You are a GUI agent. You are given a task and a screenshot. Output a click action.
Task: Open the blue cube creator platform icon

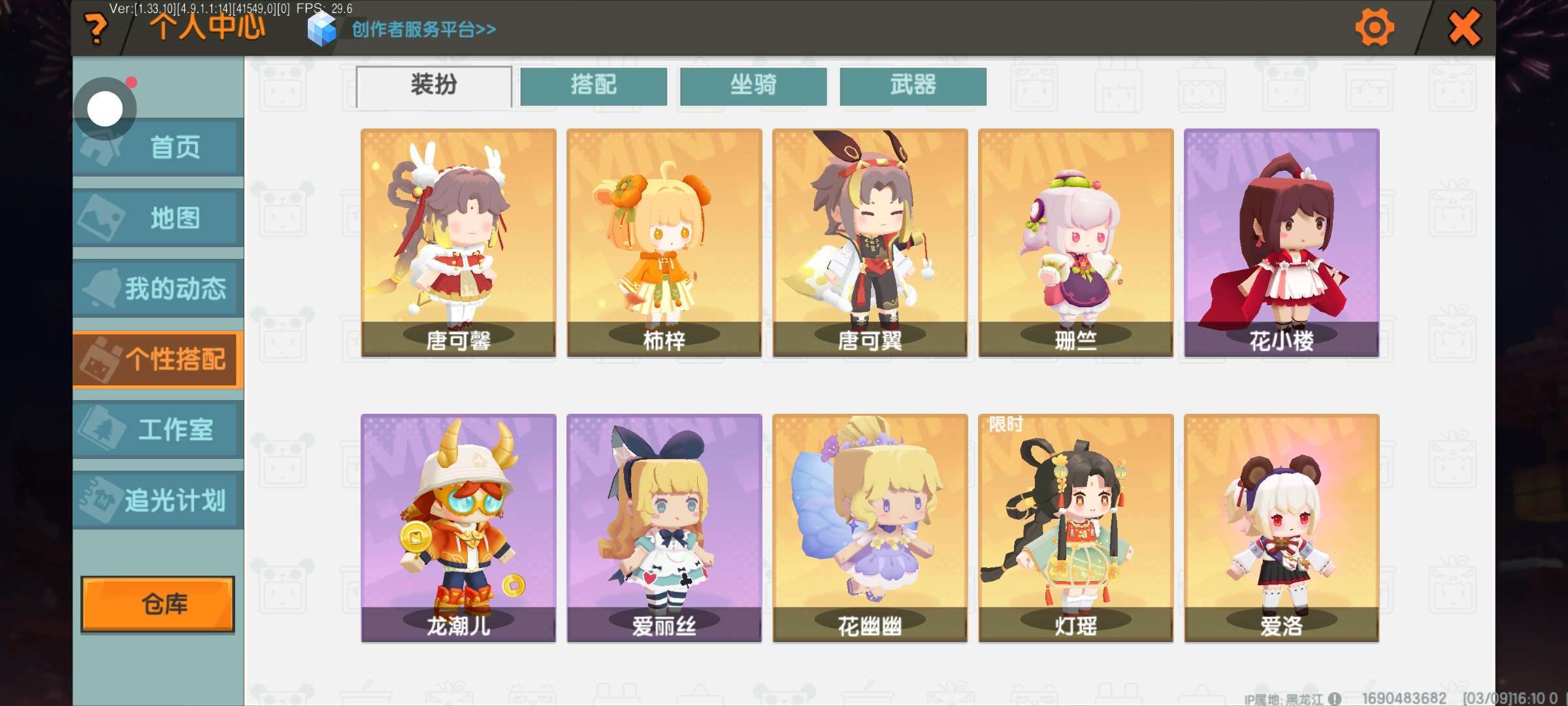coord(321,29)
